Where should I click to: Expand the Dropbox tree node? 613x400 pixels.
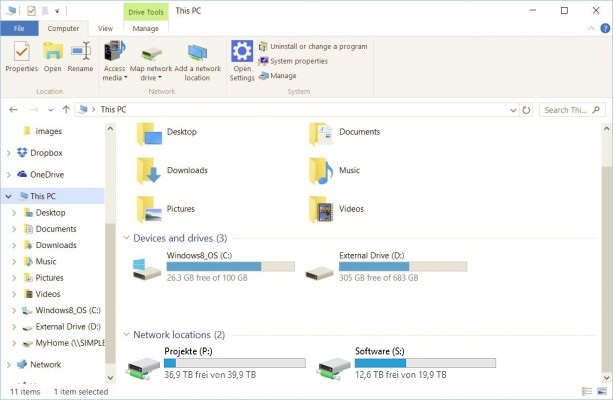pos(9,153)
